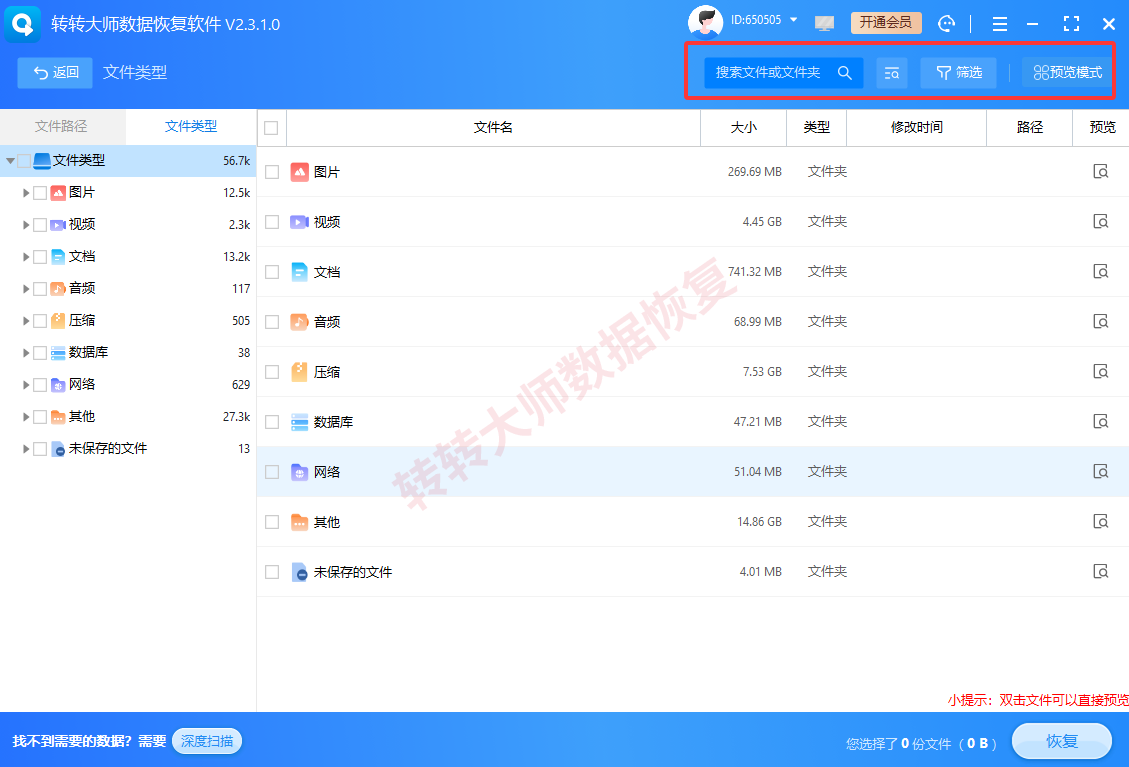
Task: Sort by the 修改时间 column header
Action: [916, 128]
